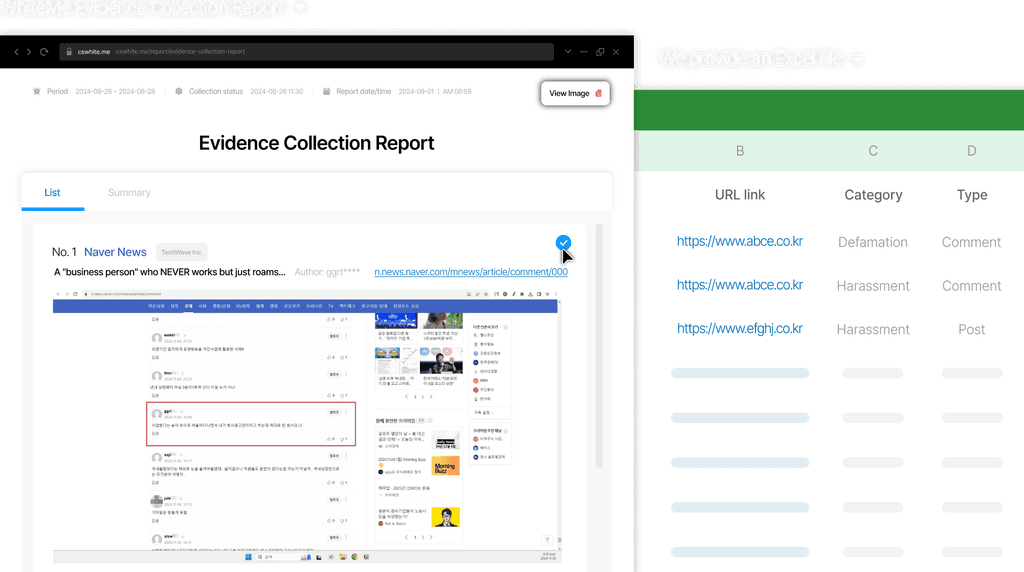Click the Collection status gear icon
This screenshot has height=572, width=1024.
coord(179,91)
